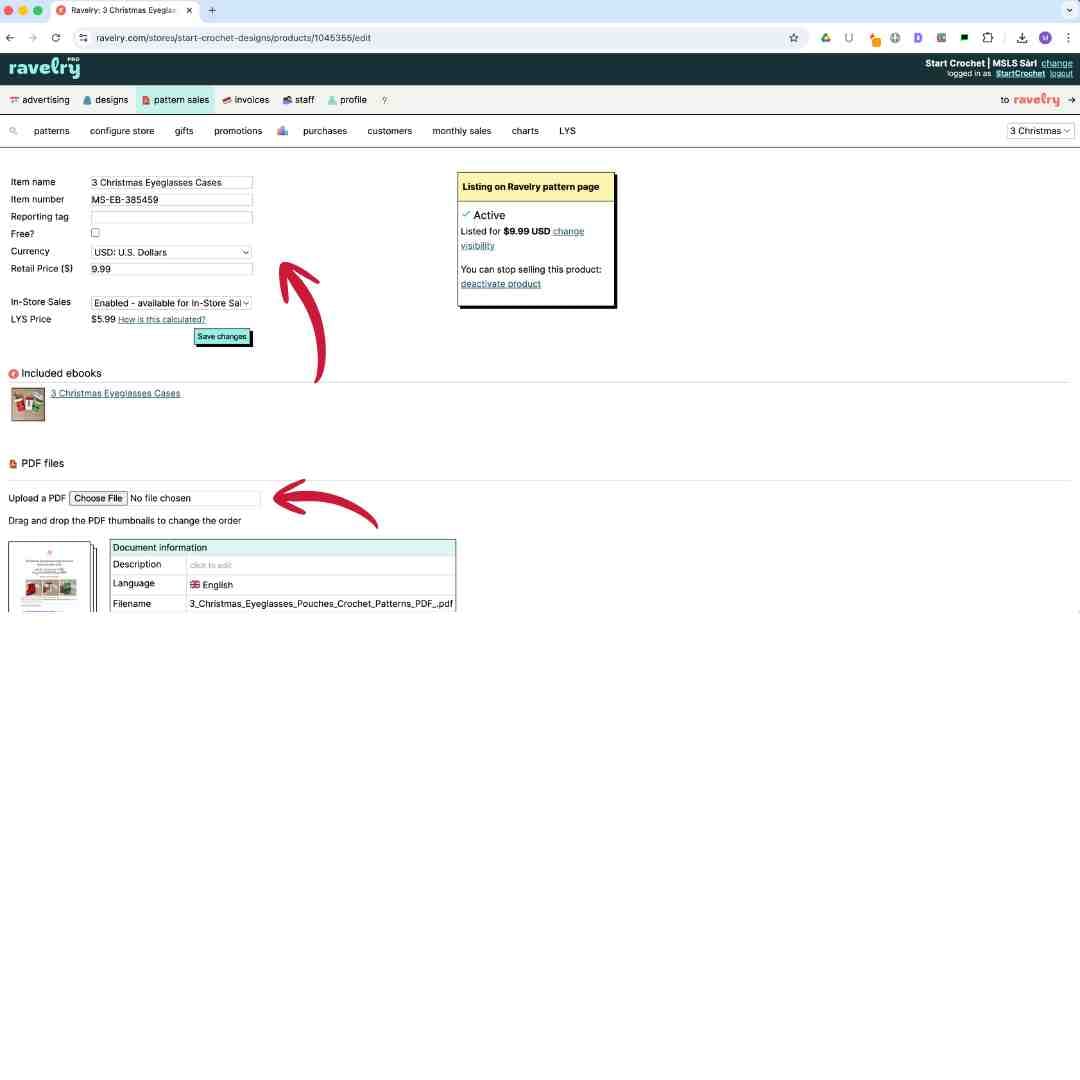
Task: Enable the Free? checkbox
Action: pos(95,232)
